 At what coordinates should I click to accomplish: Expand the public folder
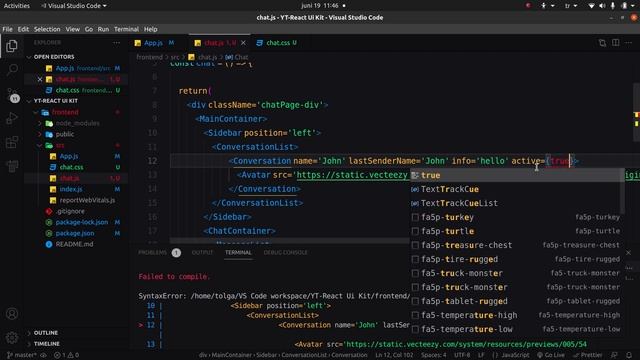click(x=64, y=134)
